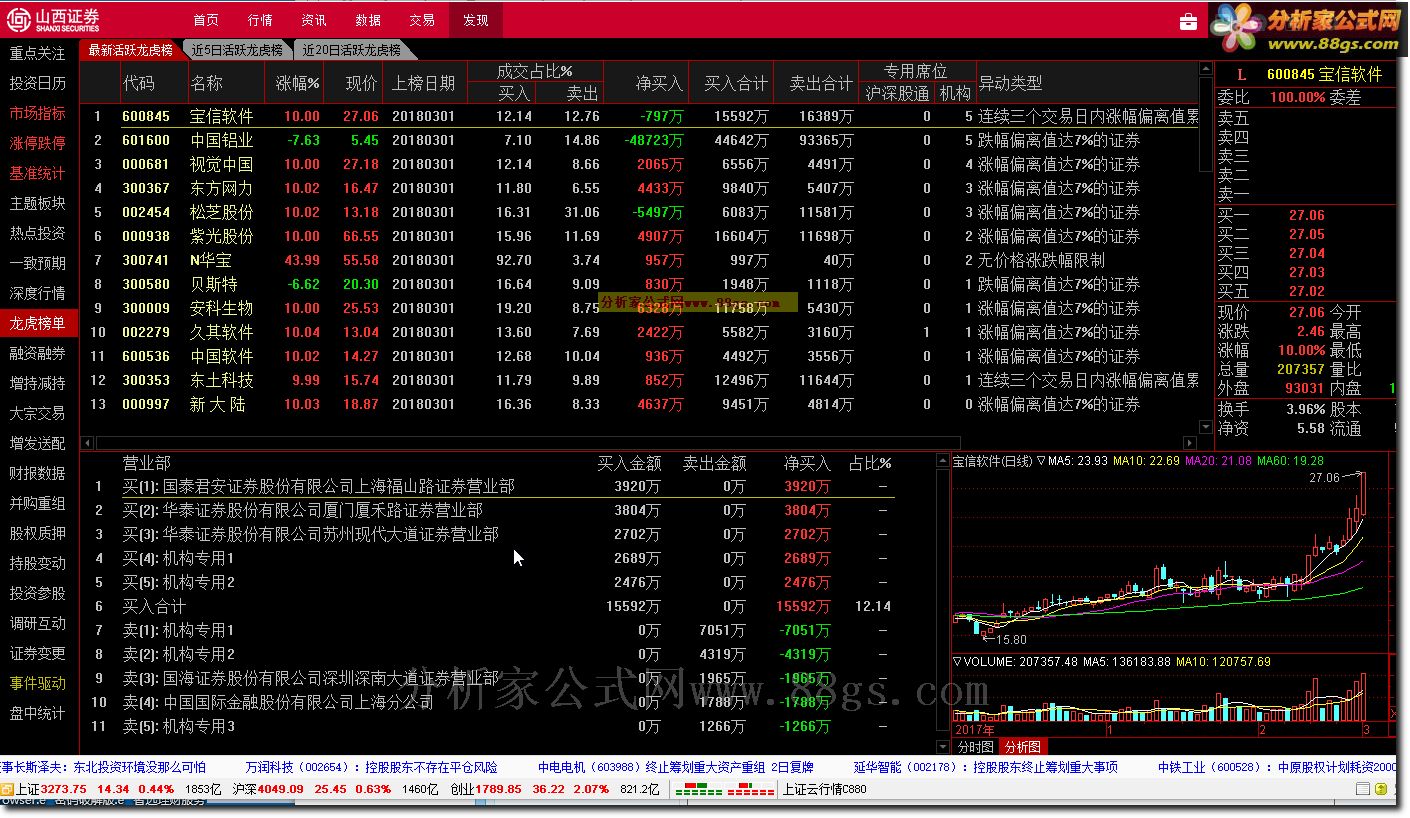Image resolution: width=1410 pixels, height=818 pixels.
Task: Select 主题板块 in the sidebar
Action: [38, 203]
